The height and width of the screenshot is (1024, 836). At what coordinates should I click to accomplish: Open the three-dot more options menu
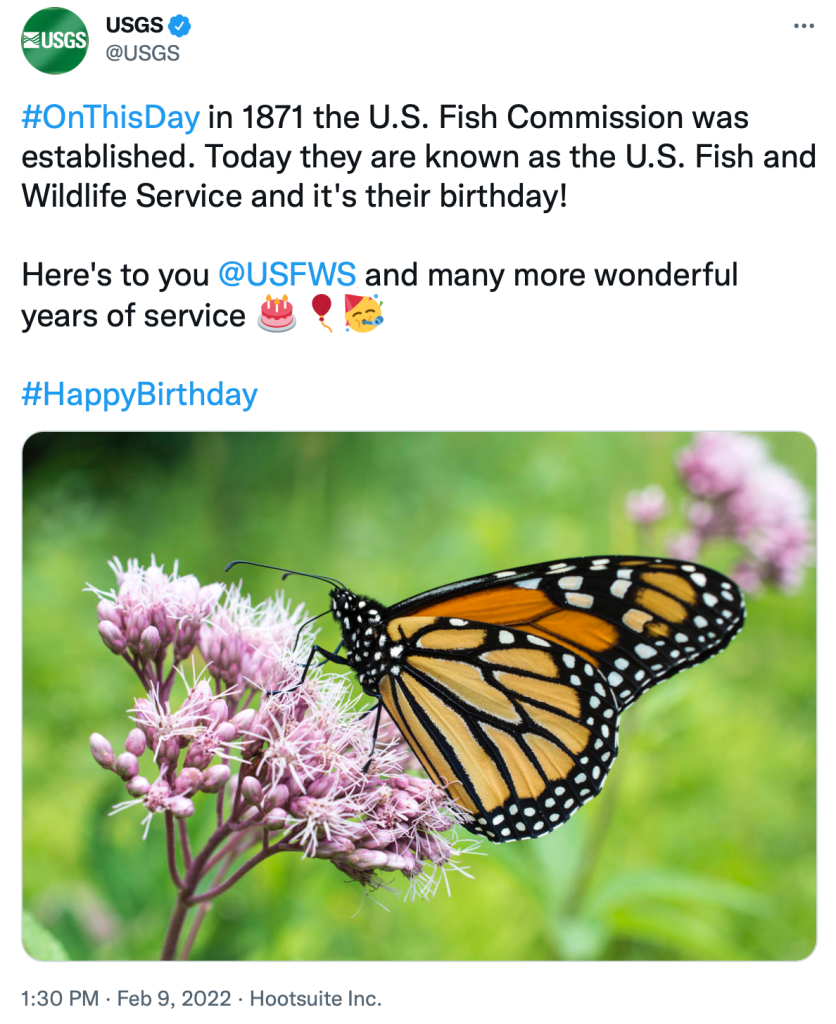[803, 26]
